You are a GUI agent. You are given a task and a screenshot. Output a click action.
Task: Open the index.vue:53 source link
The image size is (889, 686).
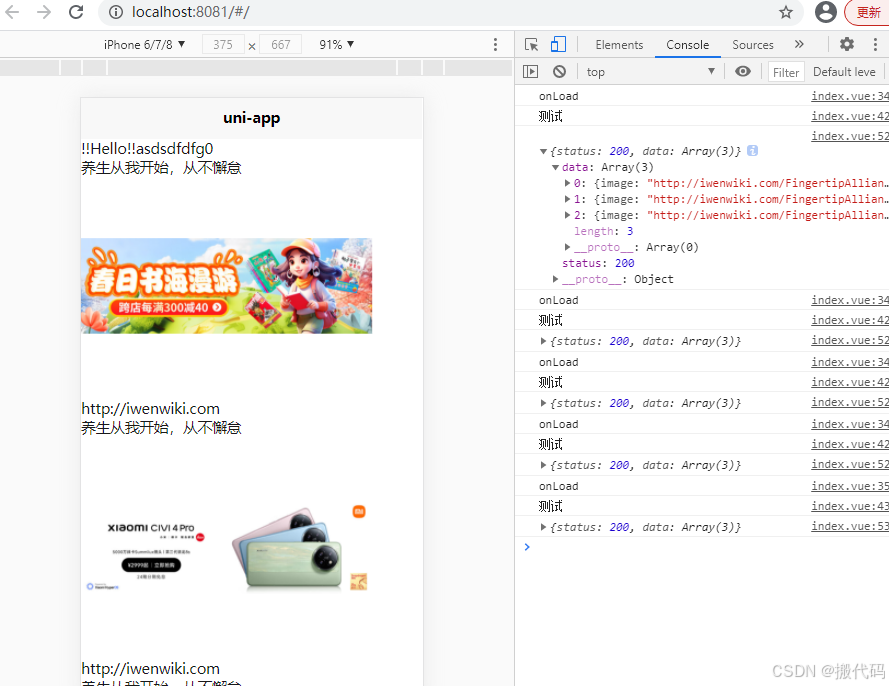click(849, 526)
